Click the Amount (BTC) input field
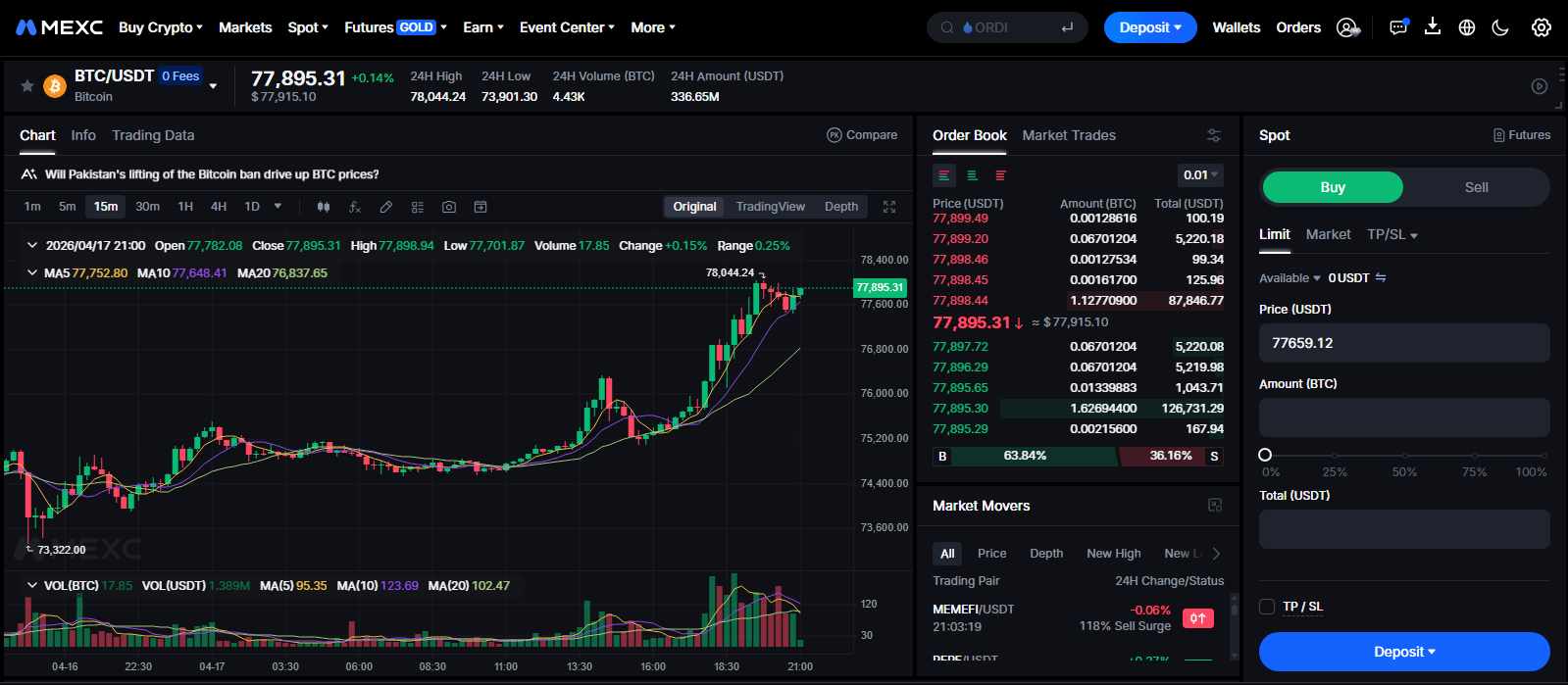The width and height of the screenshot is (1568, 685). (x=1404, y=417)
